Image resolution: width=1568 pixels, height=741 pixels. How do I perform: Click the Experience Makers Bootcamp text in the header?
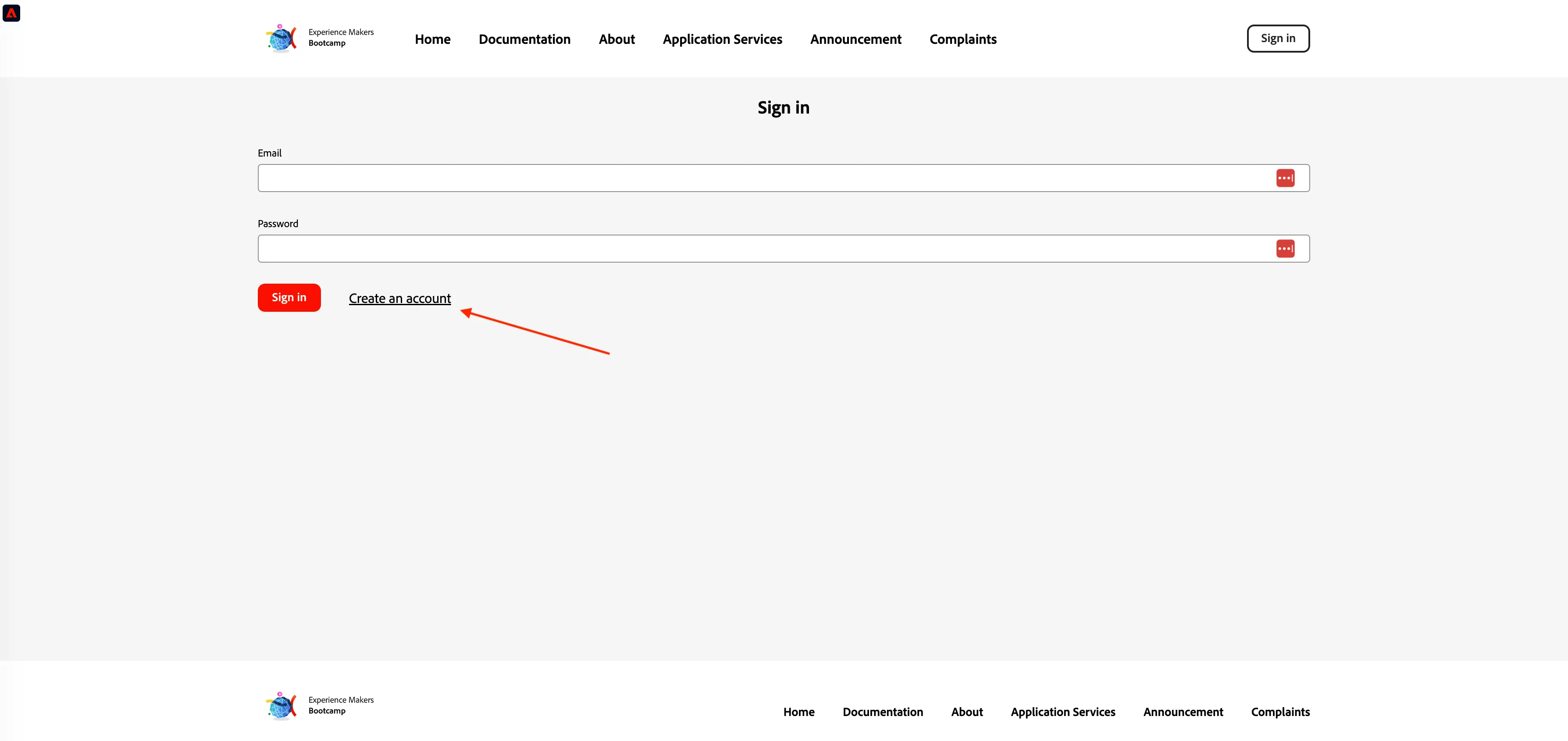(x=341, y=37)
